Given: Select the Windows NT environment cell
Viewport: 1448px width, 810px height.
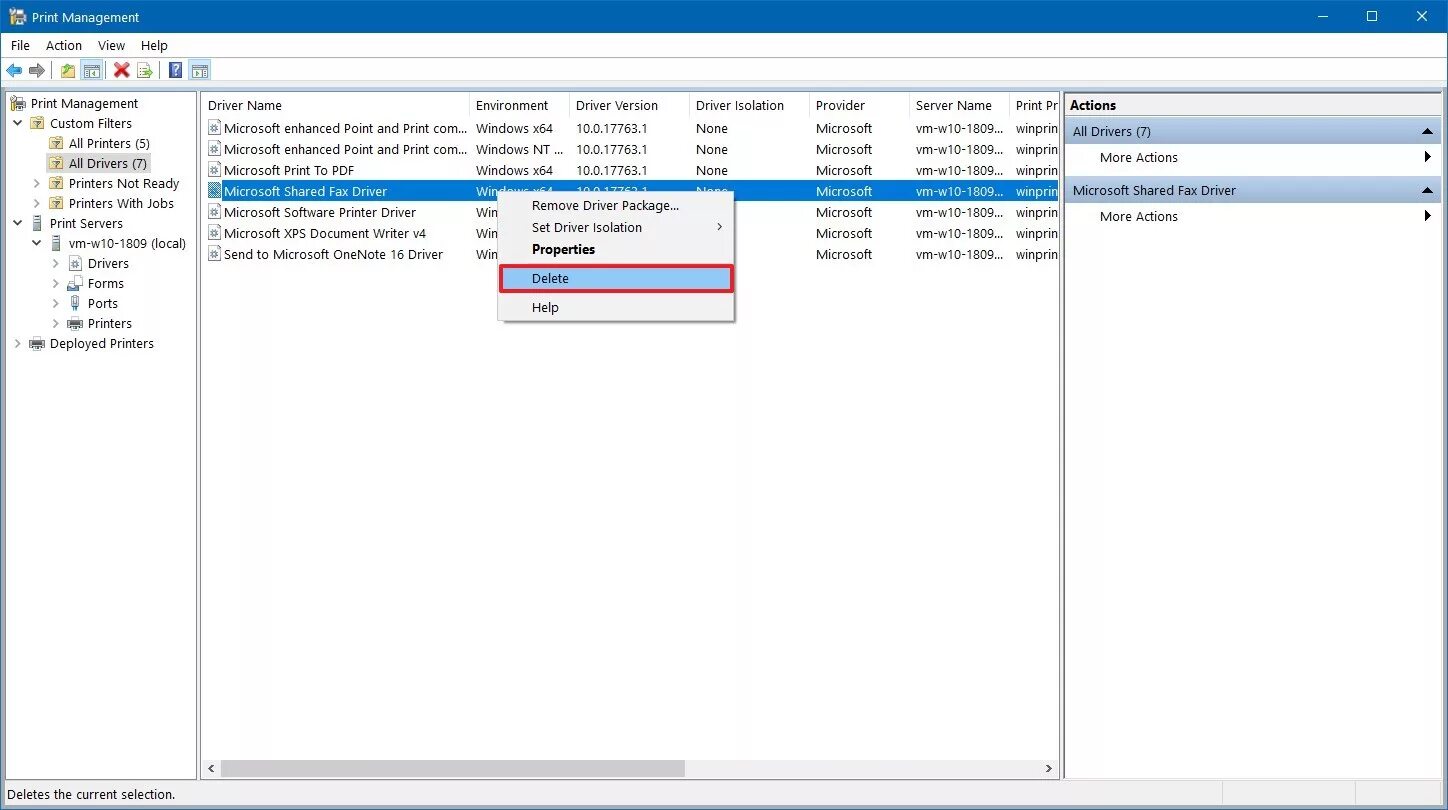Looking at the screenshot, I should point(519,149).
